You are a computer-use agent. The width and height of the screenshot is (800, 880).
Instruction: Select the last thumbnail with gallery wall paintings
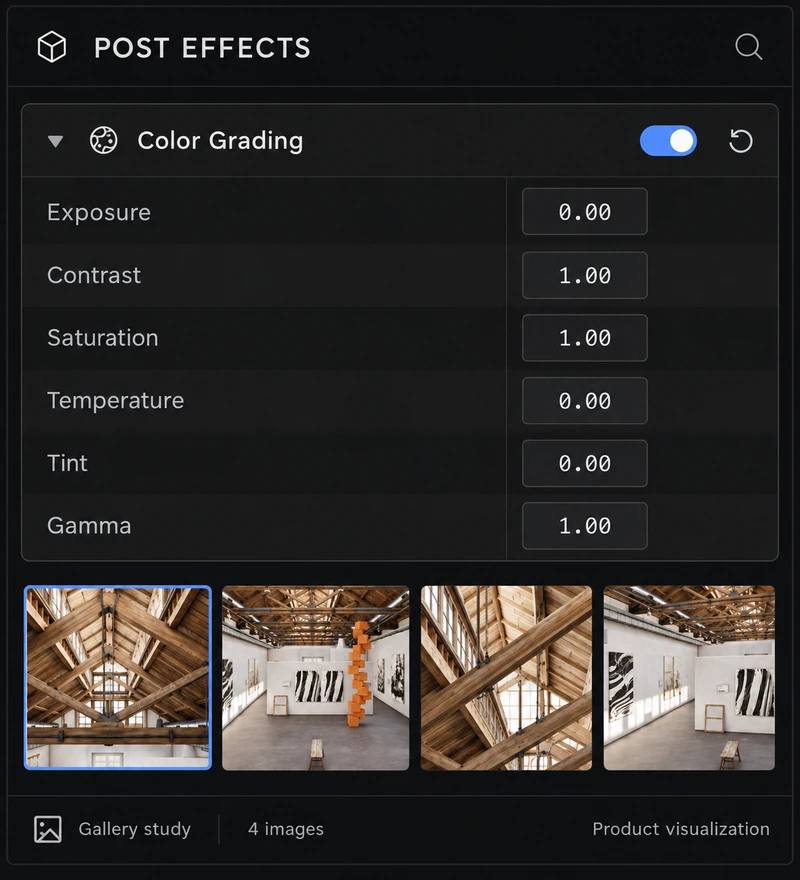coord(689,678)
